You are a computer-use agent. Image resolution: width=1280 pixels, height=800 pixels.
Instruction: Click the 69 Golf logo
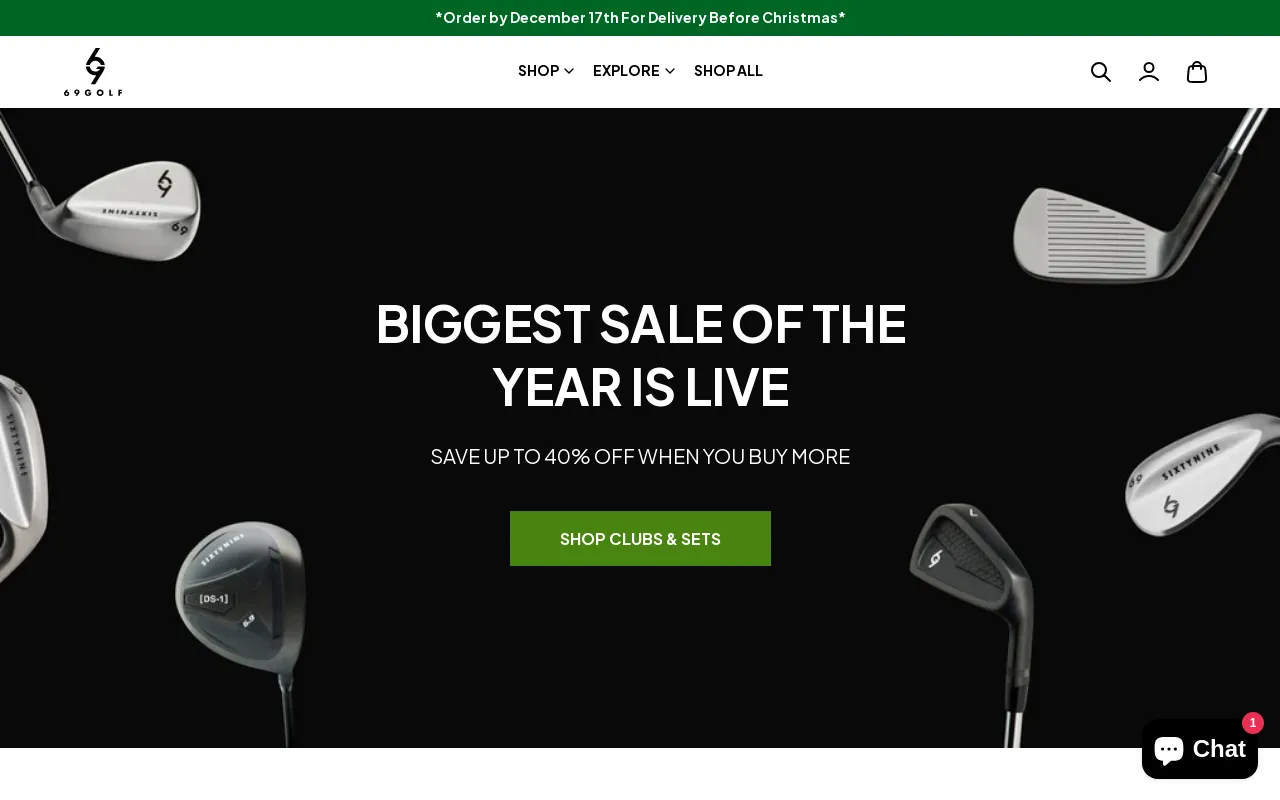[x=93, y=72]
